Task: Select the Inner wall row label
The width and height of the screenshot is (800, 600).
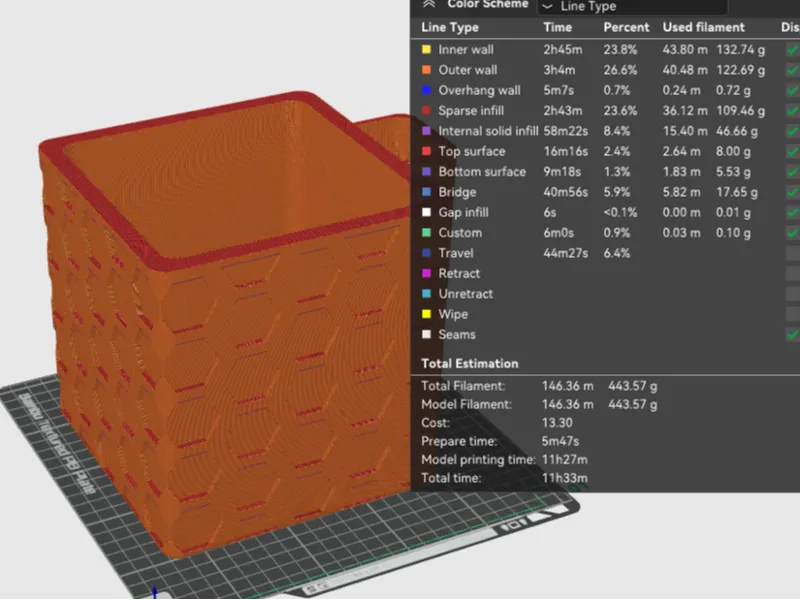Action: (x=466, y=49)
